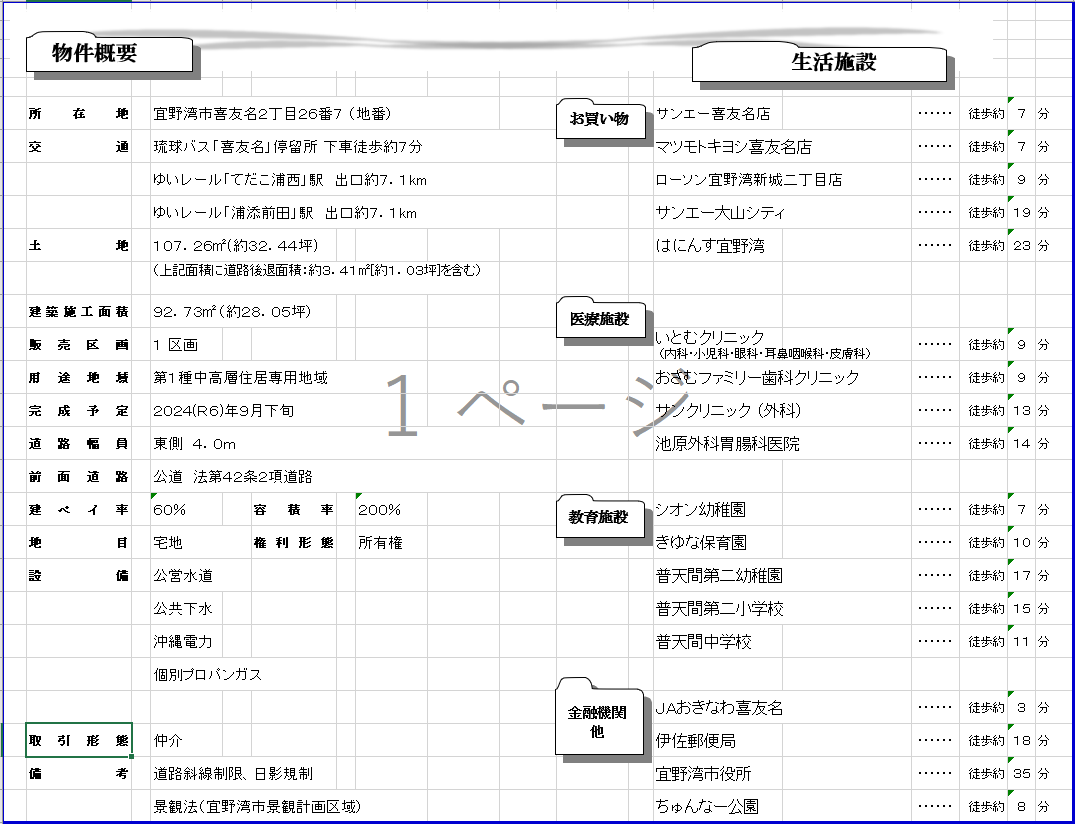Select the 池原外科胃腸科医院 cell
Image resolution: width=1075 pixels, height=824 pixels.
(x=727, y=444)
